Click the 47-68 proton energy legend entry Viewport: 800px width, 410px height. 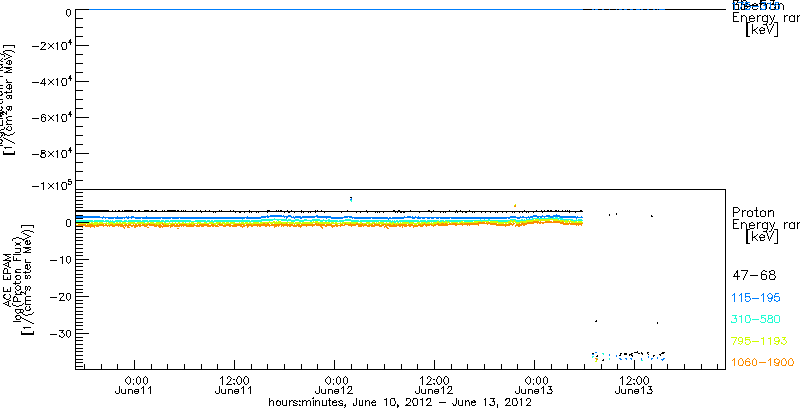[754, 276]
